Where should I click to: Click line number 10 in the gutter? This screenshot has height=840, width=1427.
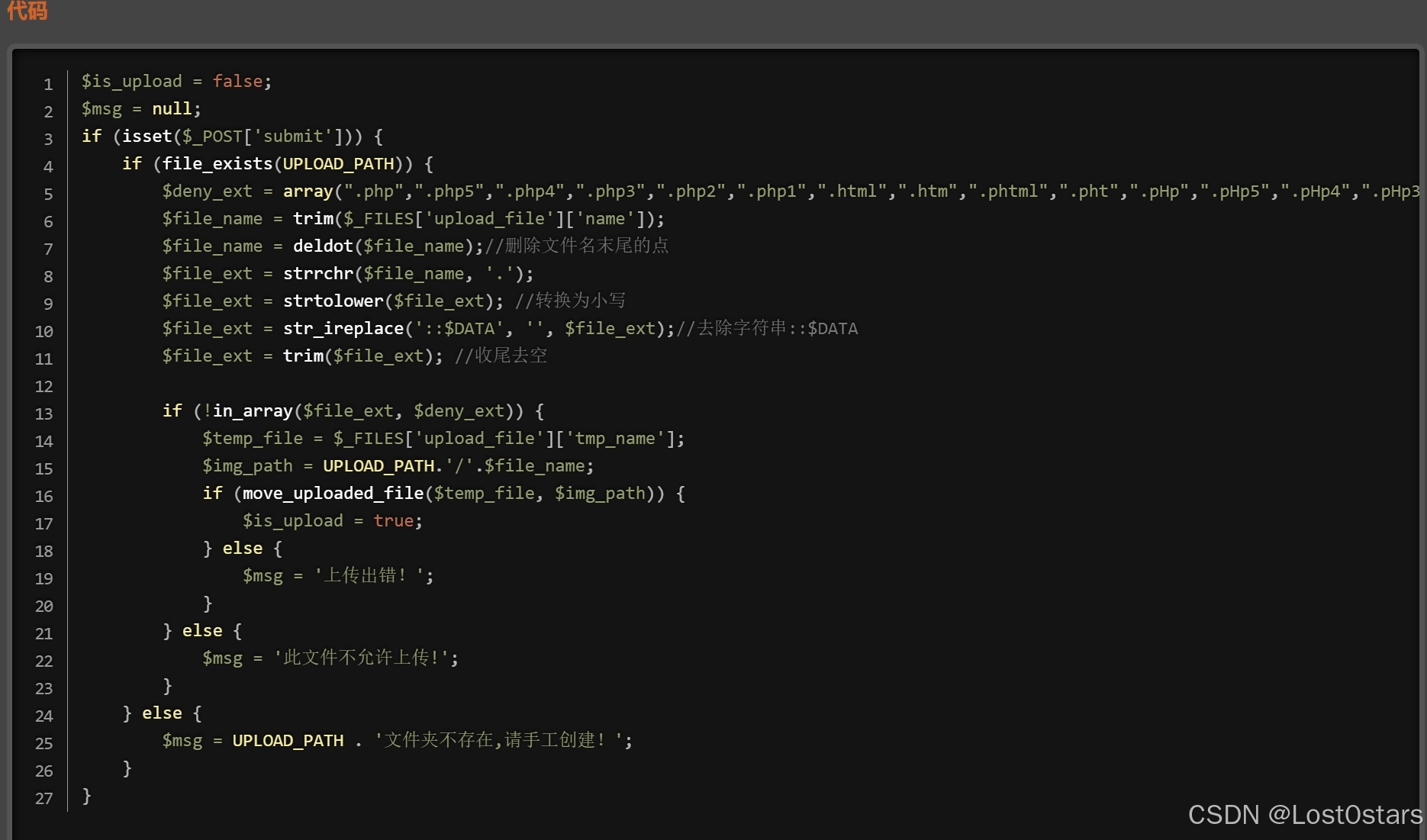point(43,331)
